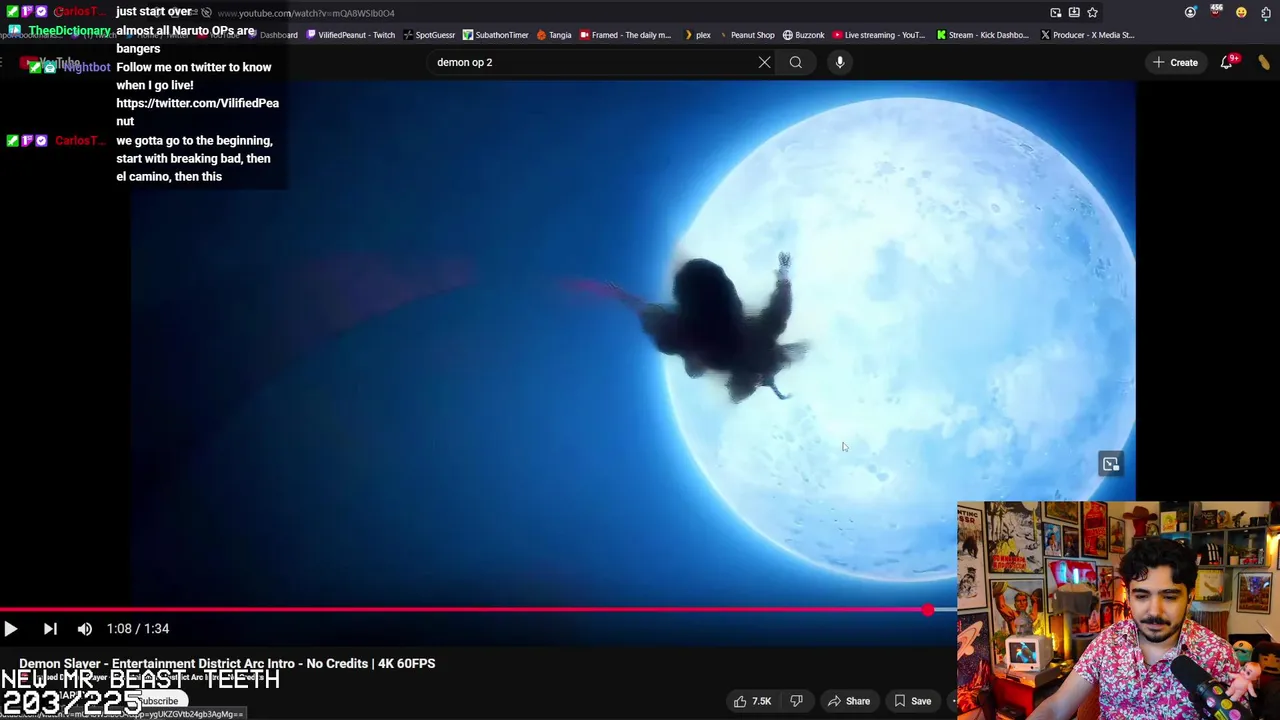The image size is (1280, 720).
Task: Click the Subscribe button under the video
Action: [158, 701]
